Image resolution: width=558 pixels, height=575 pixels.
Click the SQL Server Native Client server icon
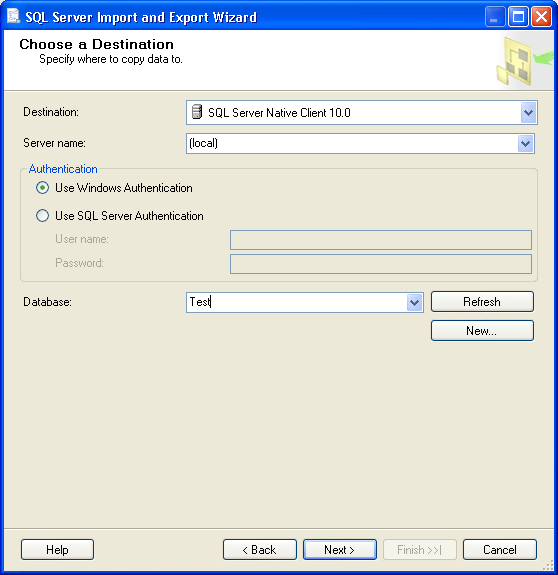click(197, 112)
